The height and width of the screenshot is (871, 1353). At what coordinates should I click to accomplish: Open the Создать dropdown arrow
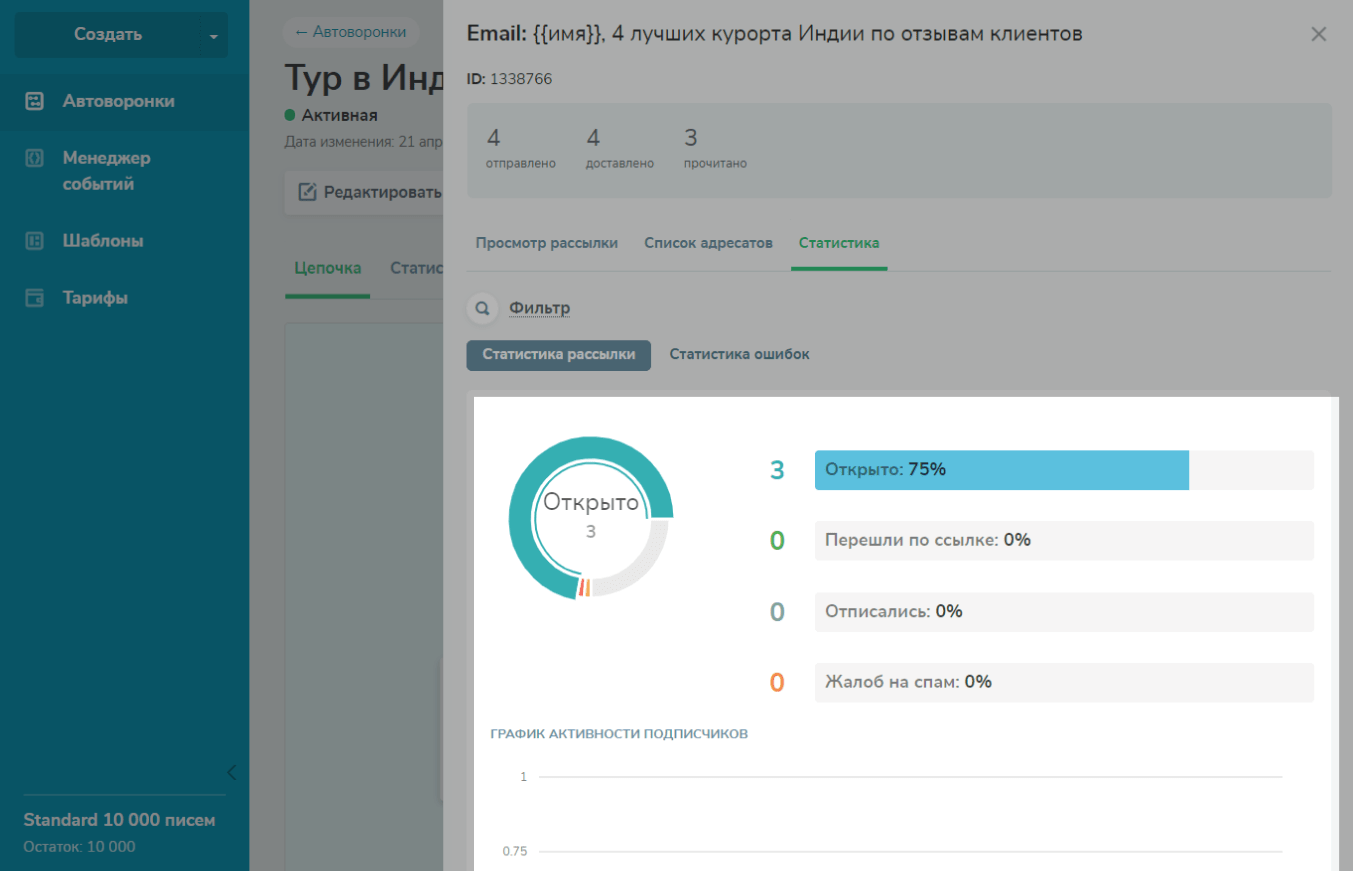pyautogui.click(x=213, y=36)
